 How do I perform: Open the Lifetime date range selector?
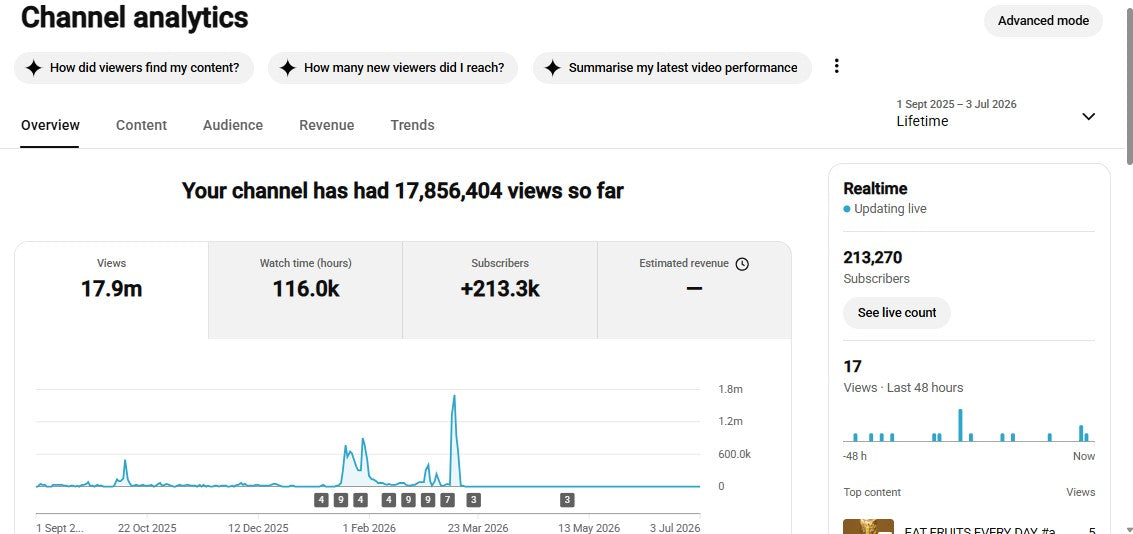(x=996, y=113)
